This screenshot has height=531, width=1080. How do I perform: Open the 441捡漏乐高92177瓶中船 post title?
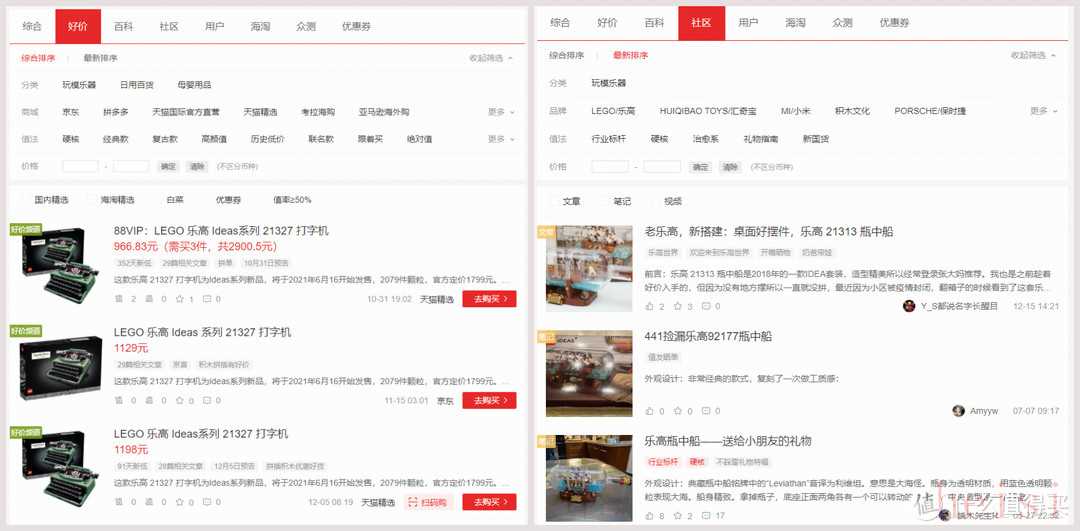(x=708, y=337)
